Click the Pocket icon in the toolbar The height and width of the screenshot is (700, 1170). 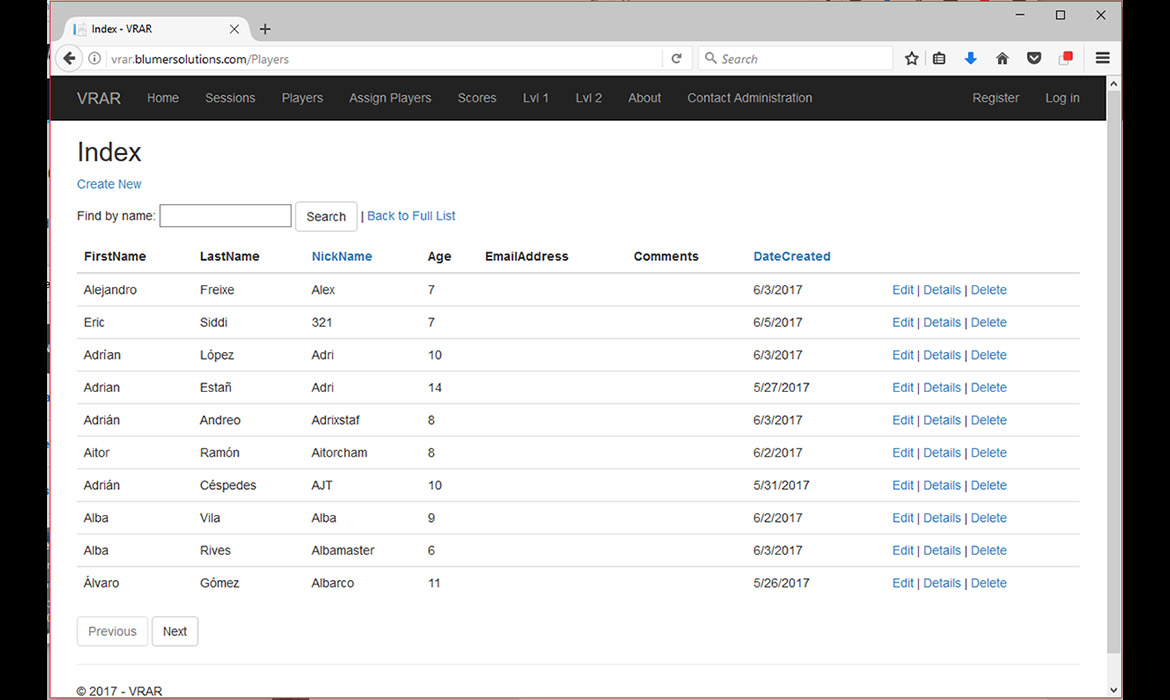coord(1034,59)
